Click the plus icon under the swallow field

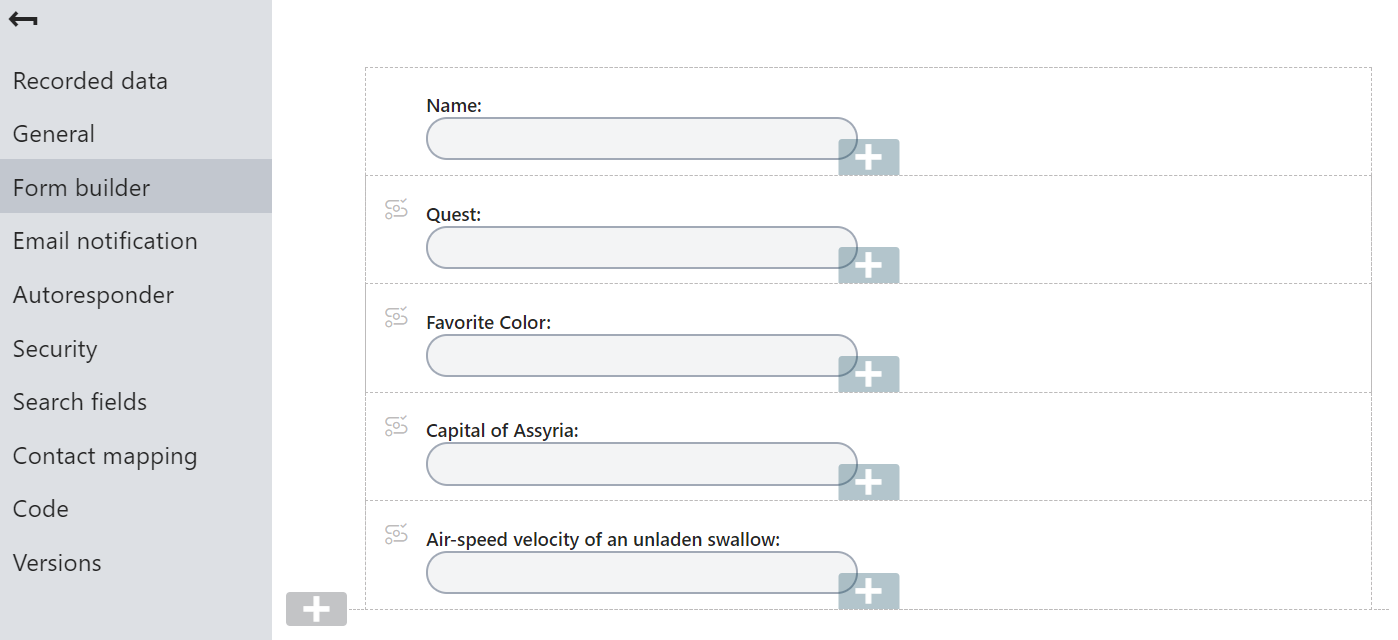point(868,591)
